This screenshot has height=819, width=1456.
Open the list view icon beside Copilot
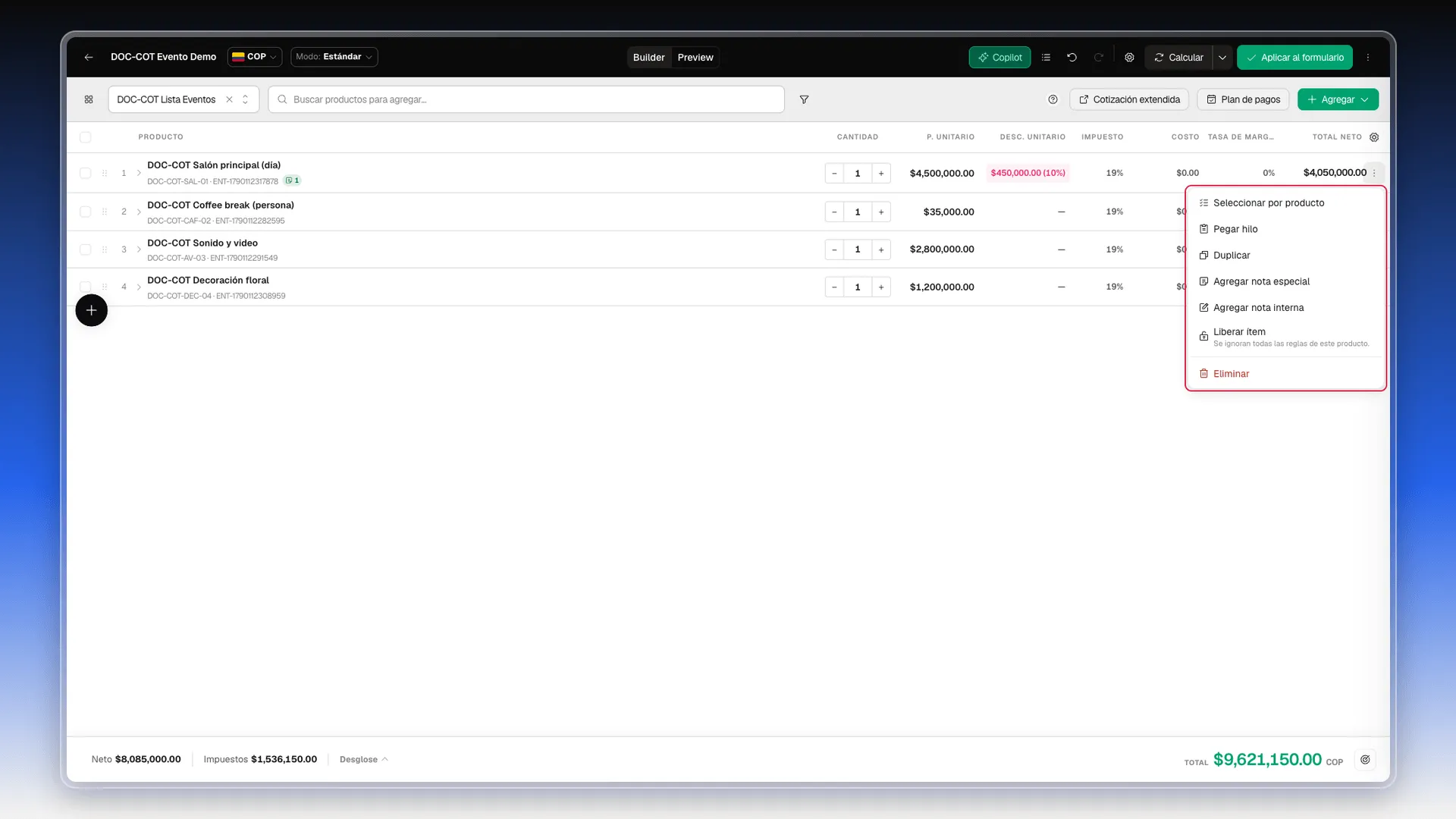[1046, 57]
